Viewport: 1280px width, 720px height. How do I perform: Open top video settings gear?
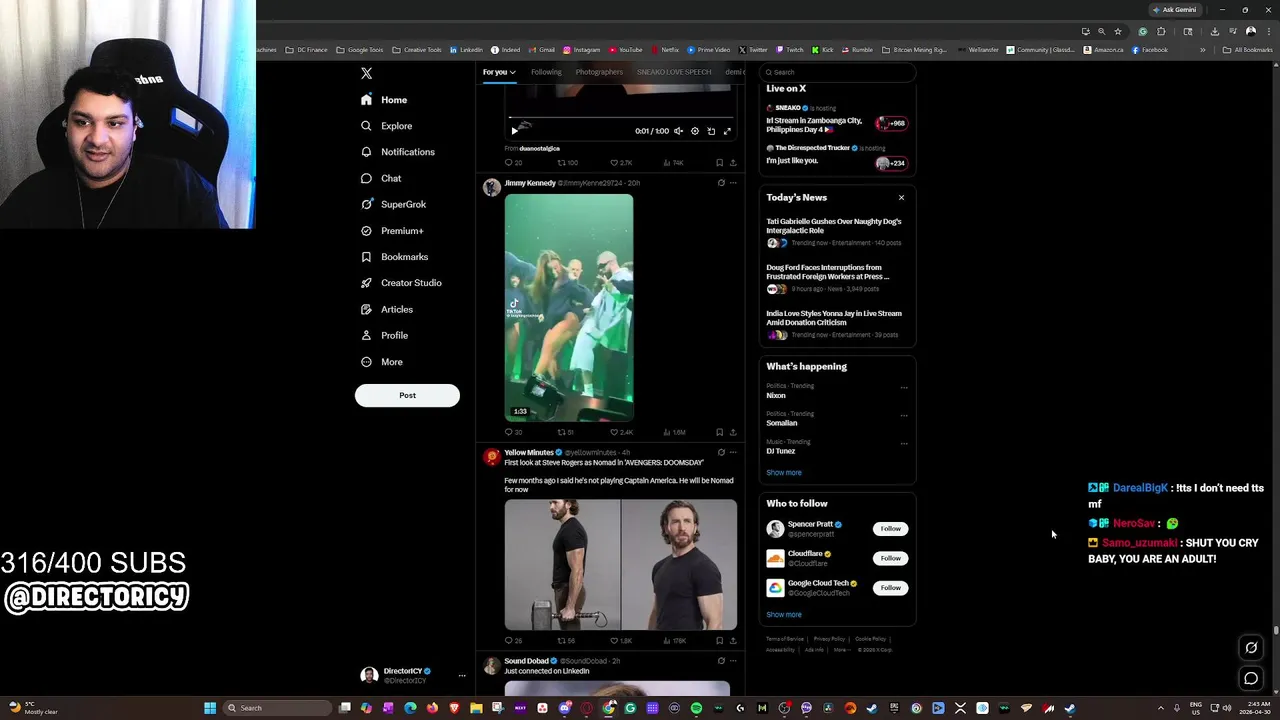pos(695,131)
